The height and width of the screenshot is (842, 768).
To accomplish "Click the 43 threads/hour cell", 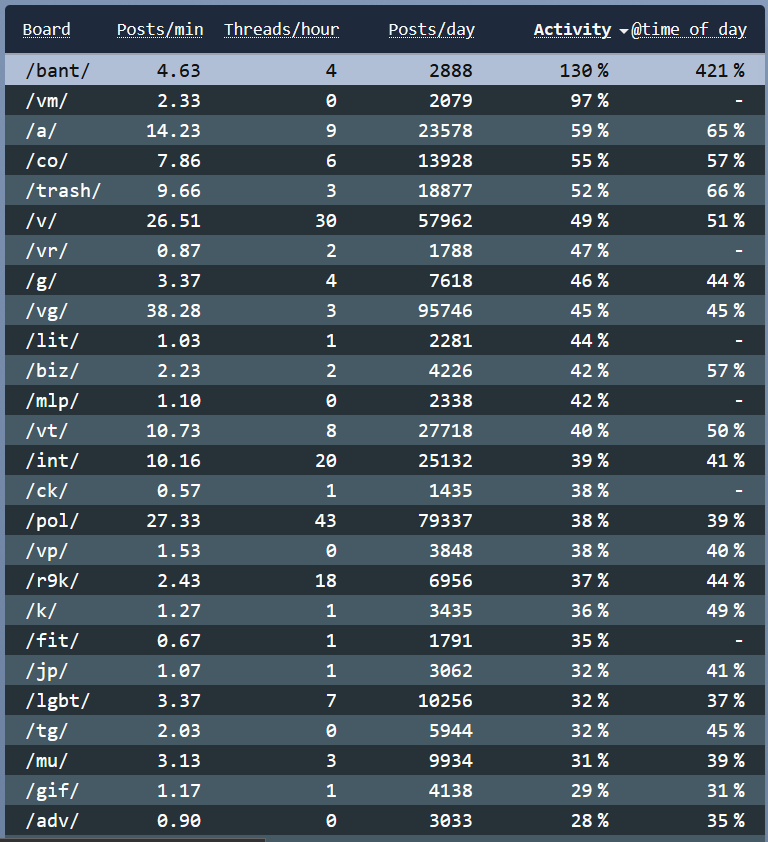I will pos(326,521).
